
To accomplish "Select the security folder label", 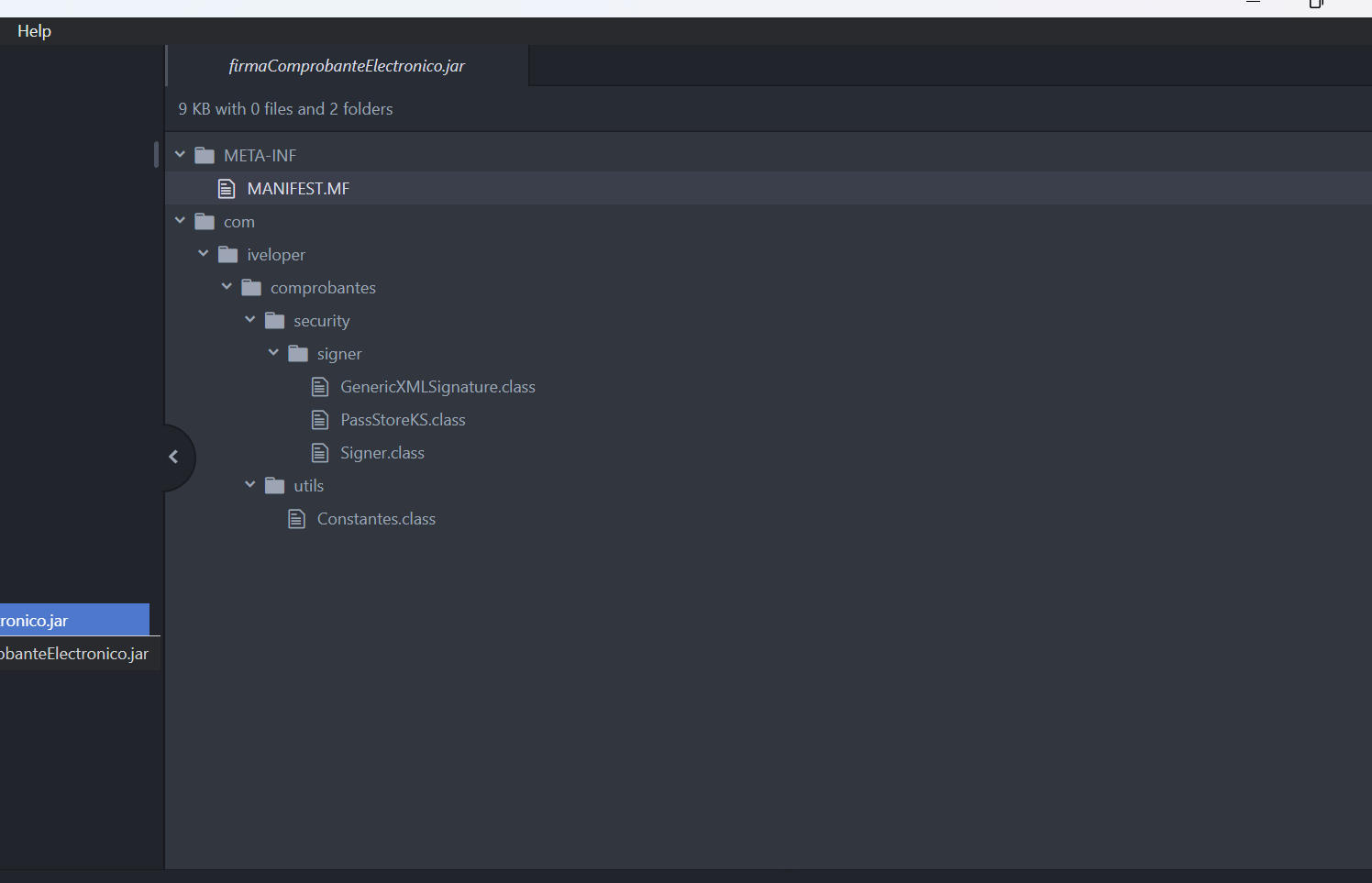I will click(x=322, y=321).
